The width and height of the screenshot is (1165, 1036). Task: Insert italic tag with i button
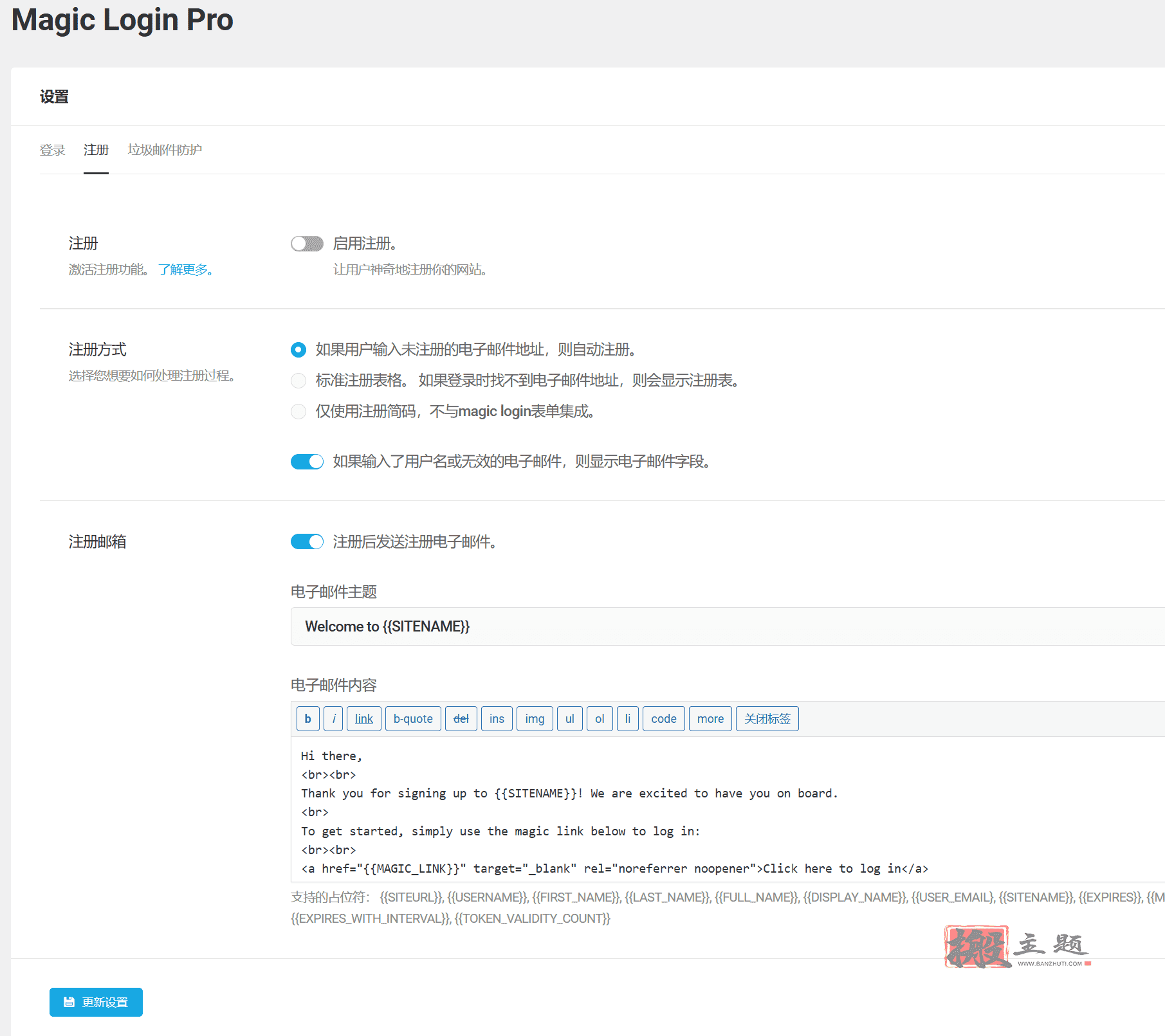click(x=333, y=718)
